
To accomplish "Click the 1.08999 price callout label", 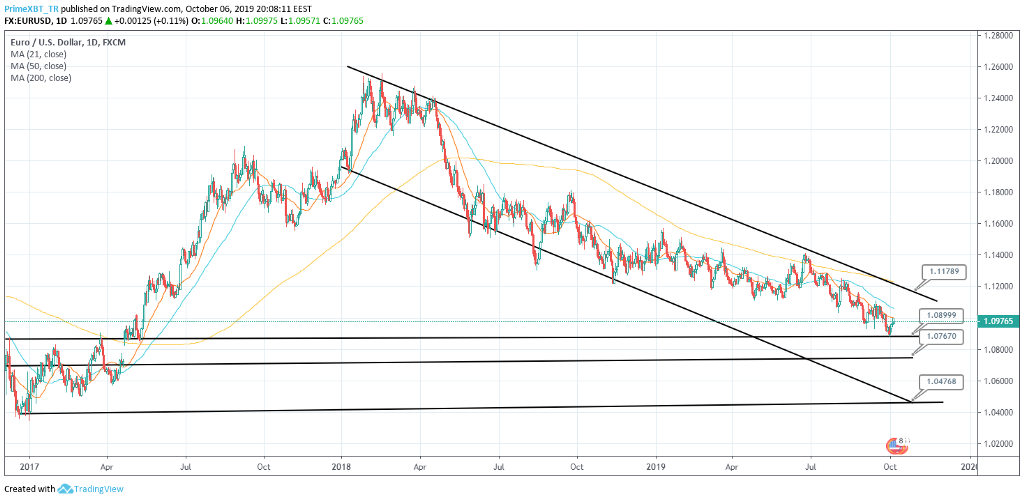I will click(940, 314).
